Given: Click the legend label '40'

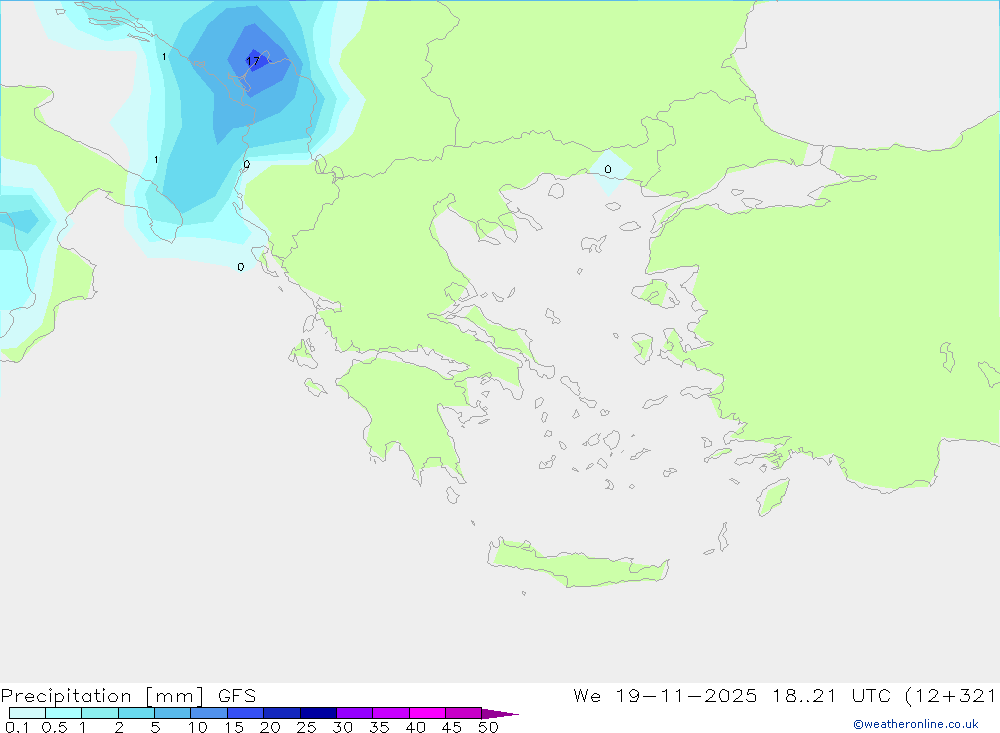Looking at the screenshot, I should tap(415, 727).
